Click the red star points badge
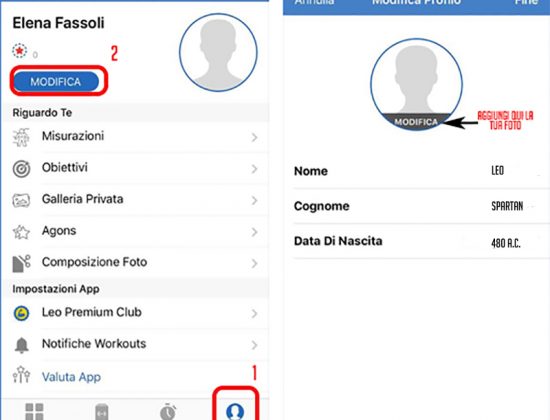Image resolution: width=550 pixels, height=420 pixels. click(x=20, y=51)
